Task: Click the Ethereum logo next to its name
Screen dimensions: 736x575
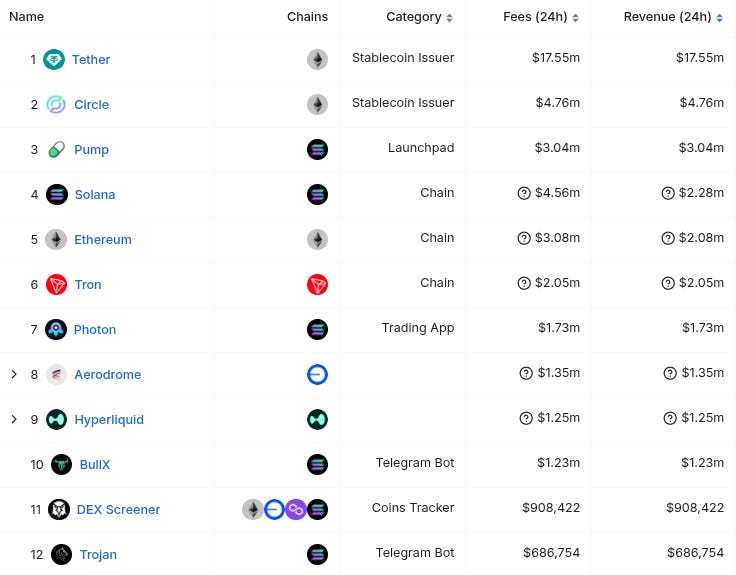Action: coord(56,239)
